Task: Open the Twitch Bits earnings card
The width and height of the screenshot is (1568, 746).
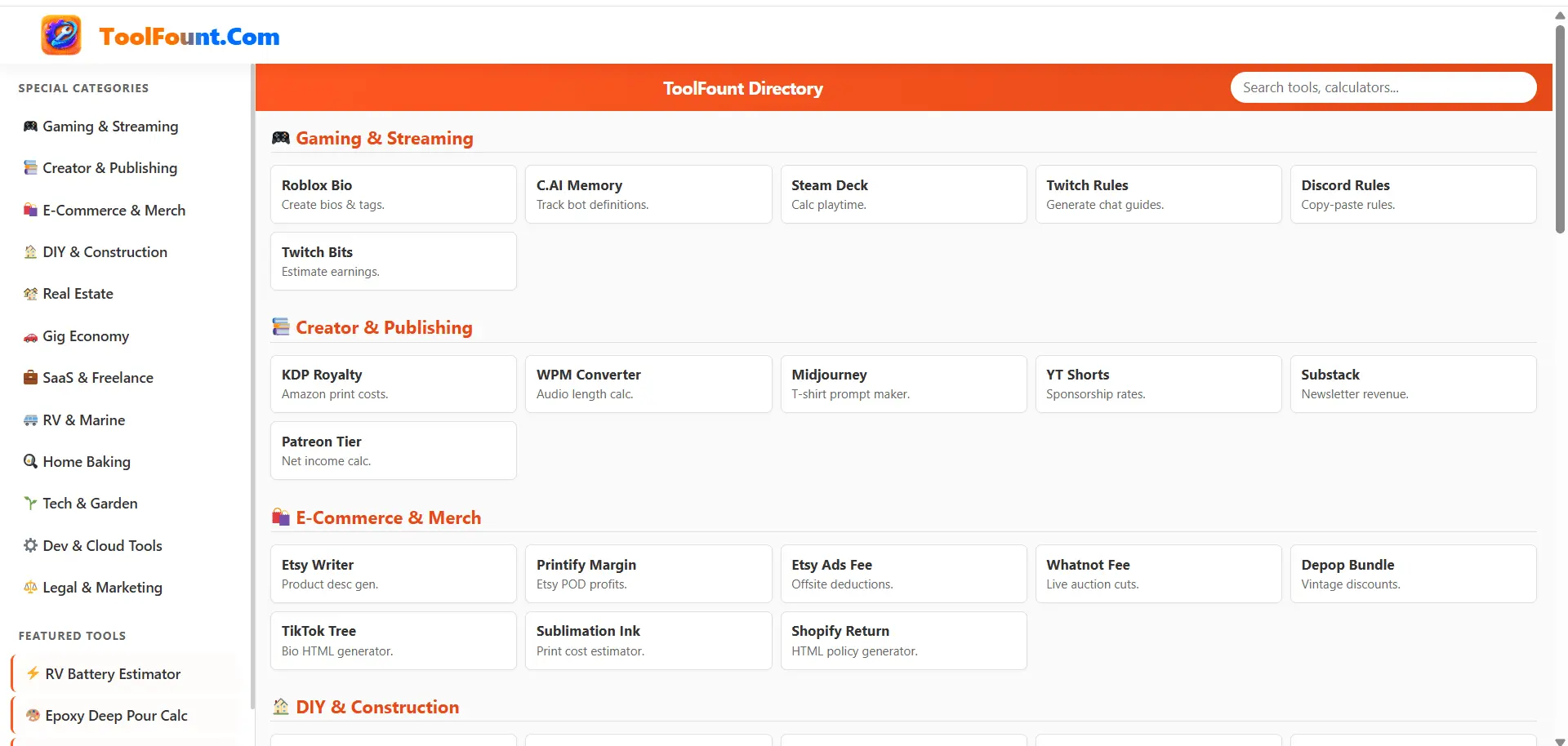Action: (394, 261)
